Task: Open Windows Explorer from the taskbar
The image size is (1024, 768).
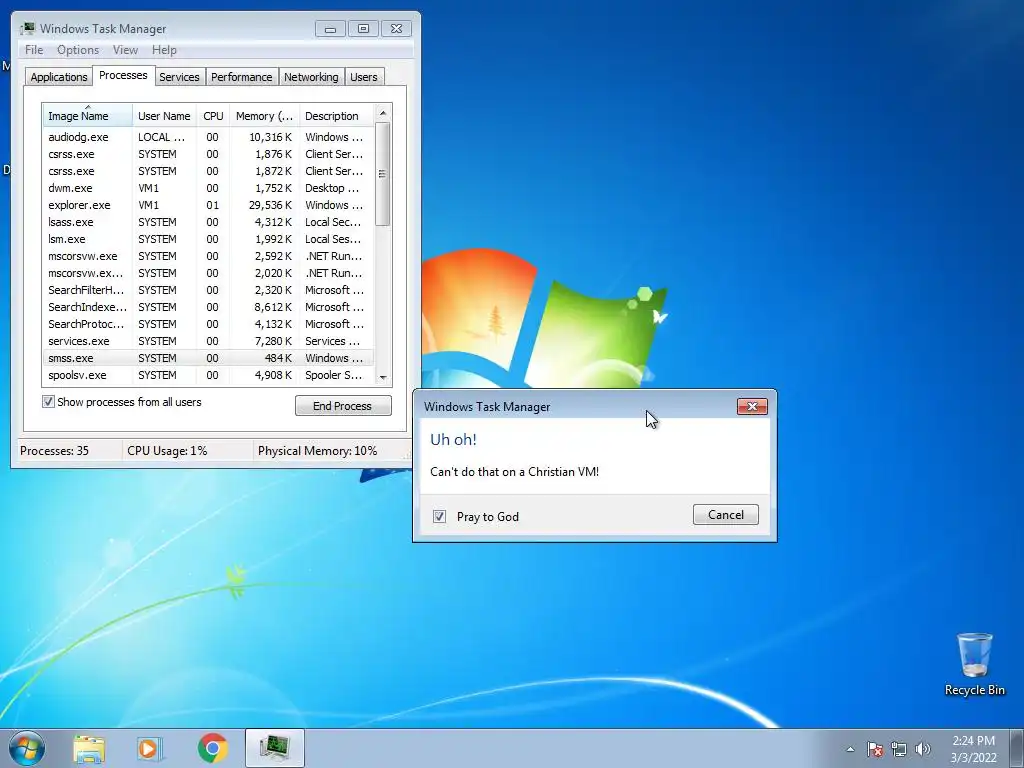Action: 89,748
